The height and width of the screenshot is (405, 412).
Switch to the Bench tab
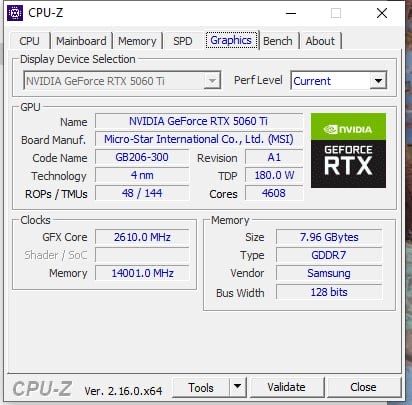[278, 41]
